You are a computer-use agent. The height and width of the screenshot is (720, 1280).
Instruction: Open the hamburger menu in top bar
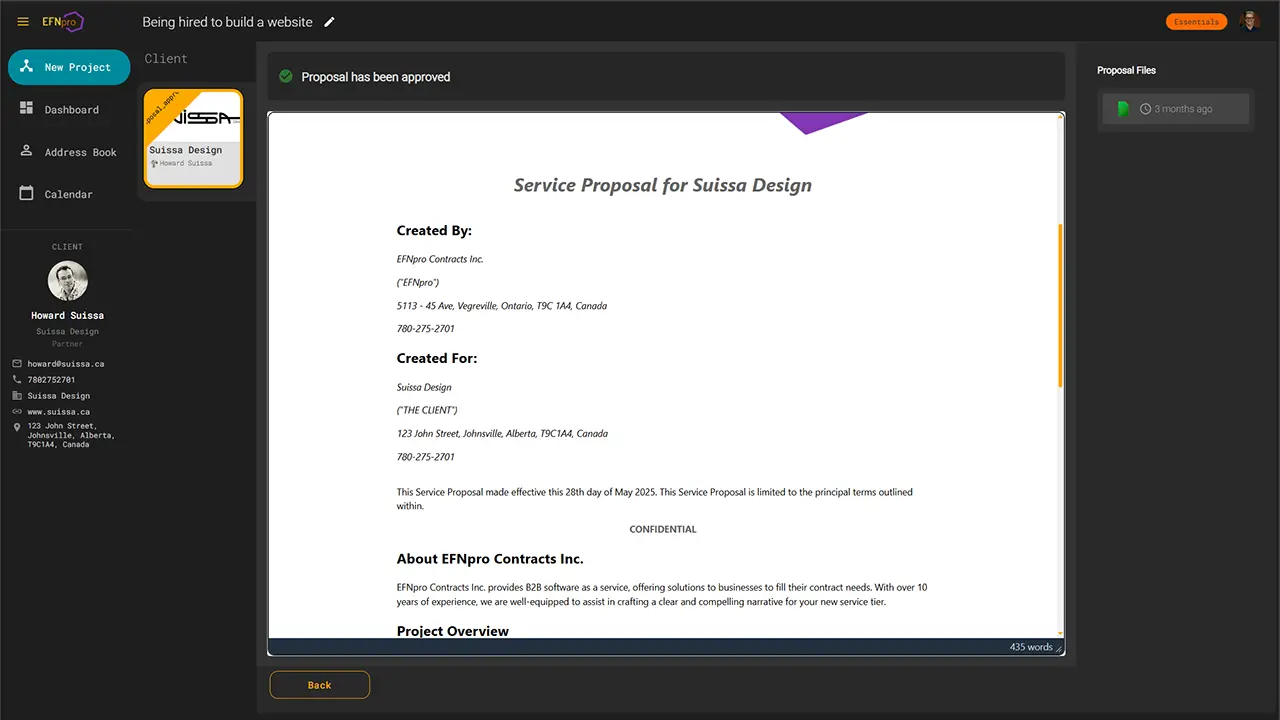23,22
